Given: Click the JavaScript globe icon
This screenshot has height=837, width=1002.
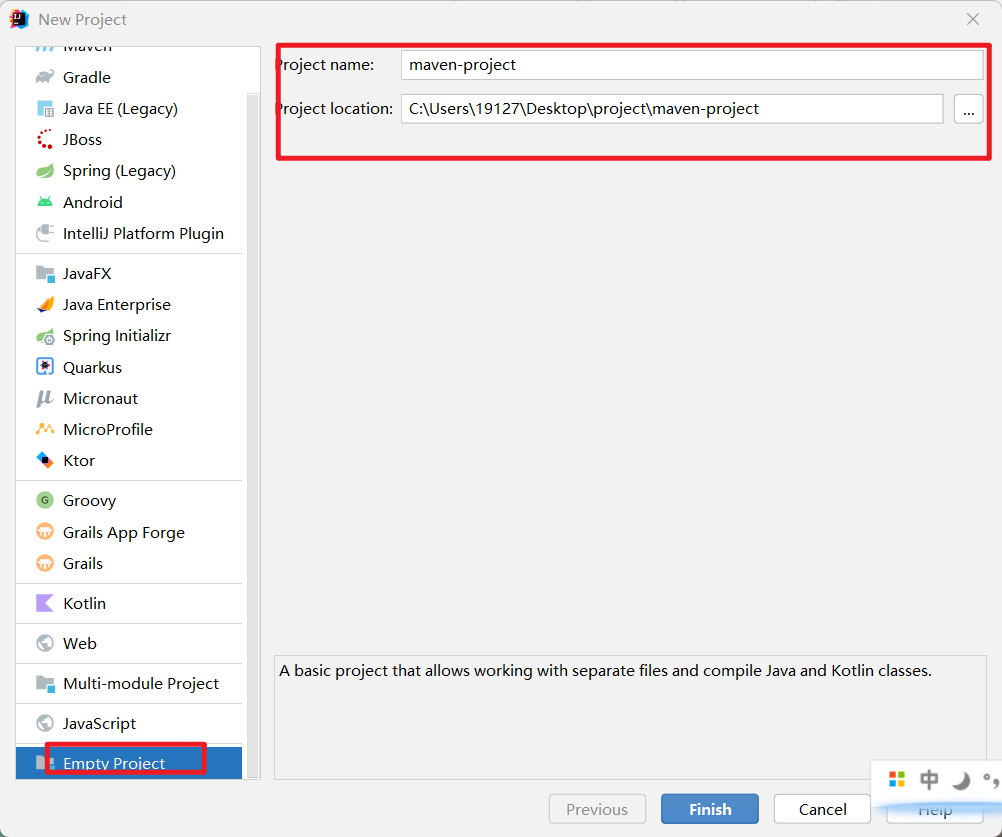Looking at the screenshot, I should pos(45,723).
